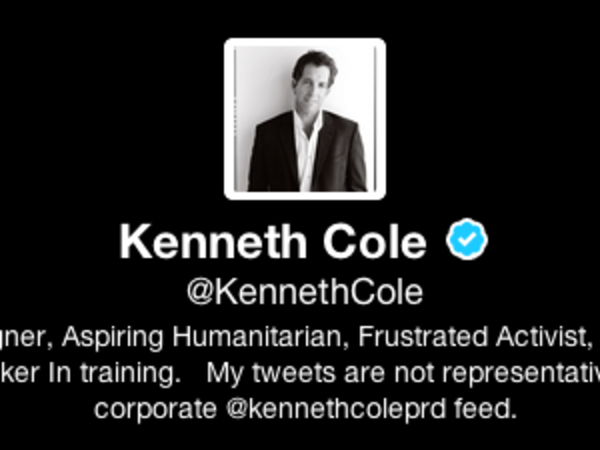Click the @KennethCole username handle
Screen dimensions: 600x450
pyautogui.click(x=305, y=293)
